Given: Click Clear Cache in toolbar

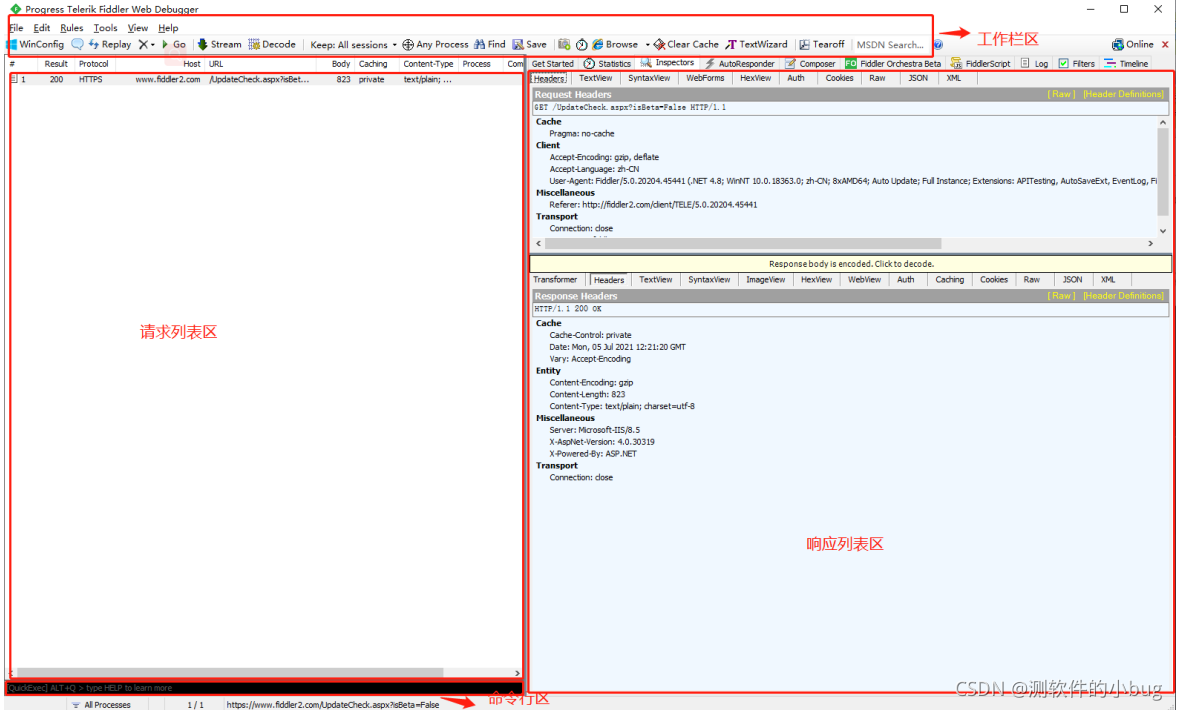Looking at the screenshot, I should 685,44.
